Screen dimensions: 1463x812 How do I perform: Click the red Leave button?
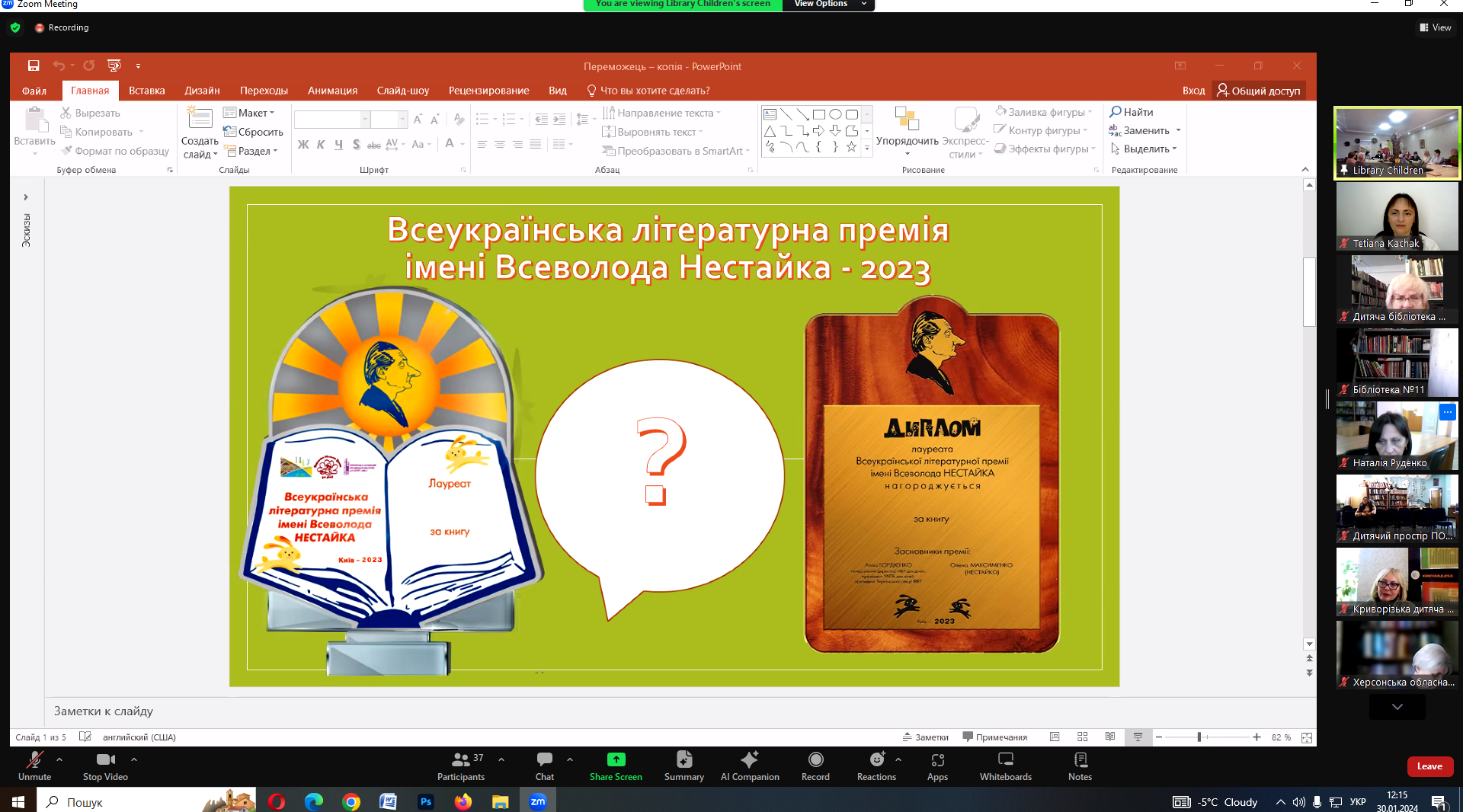1429,766
